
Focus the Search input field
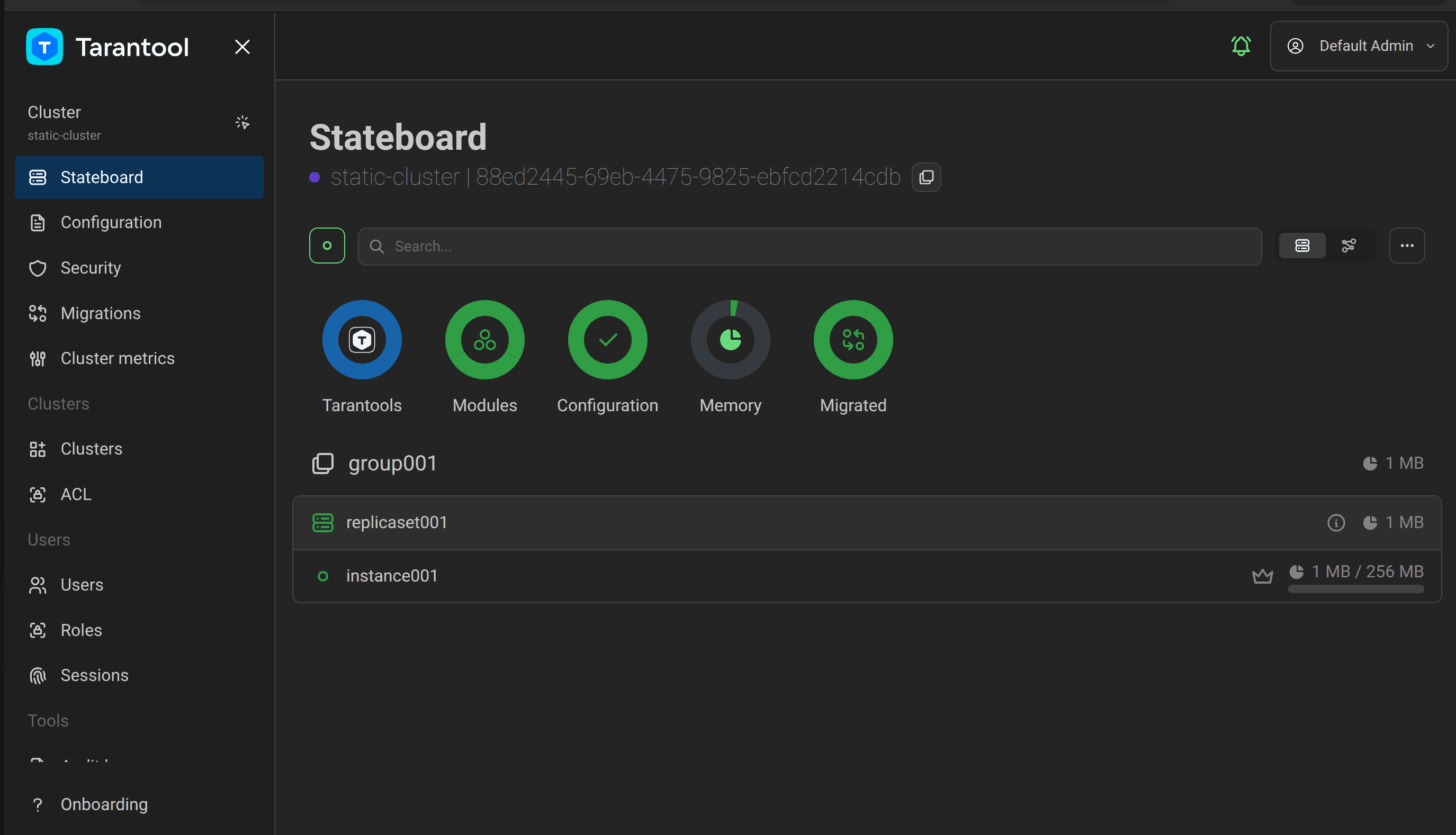click(x=810, y=247)
